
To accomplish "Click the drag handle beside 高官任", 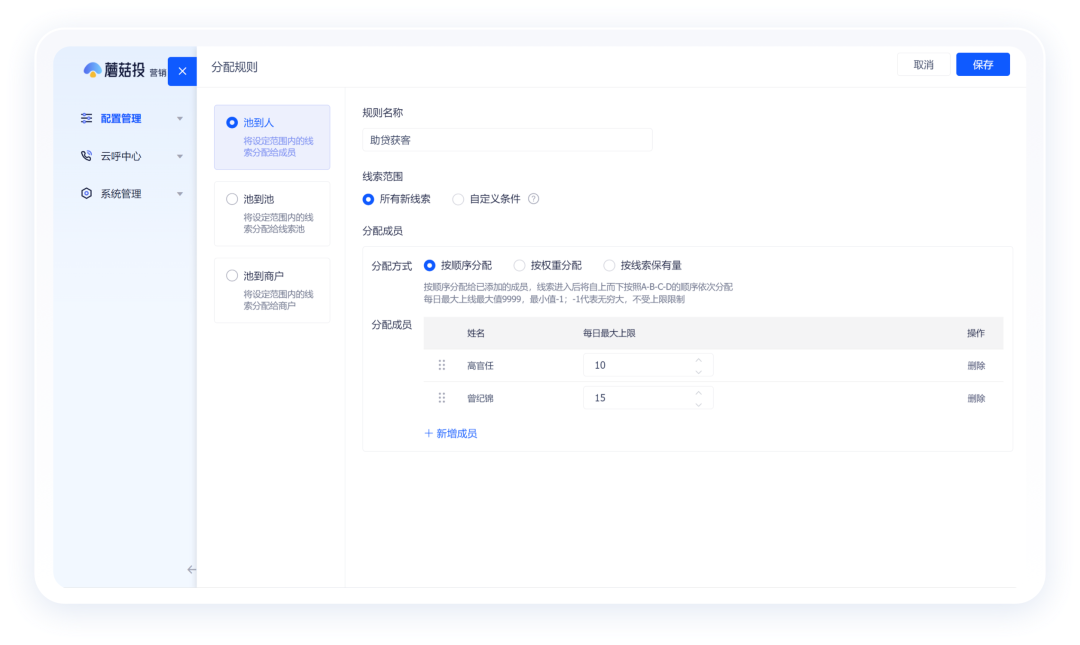I will click(x=442, y=365).
